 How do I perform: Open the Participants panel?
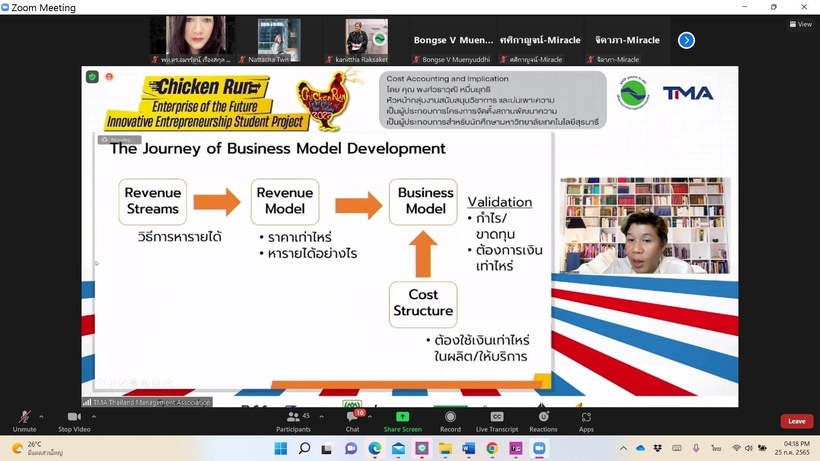pos(293,421)
